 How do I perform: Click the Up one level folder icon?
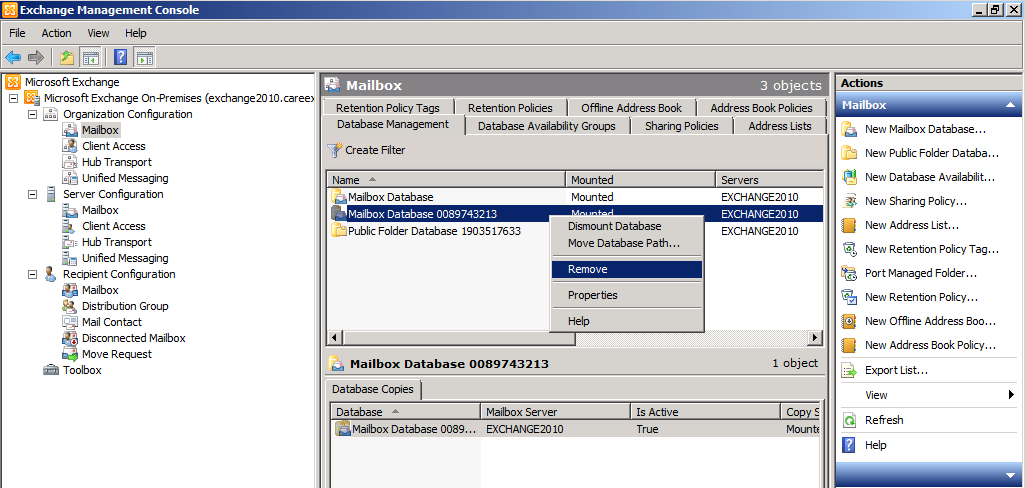coord(67,58)
